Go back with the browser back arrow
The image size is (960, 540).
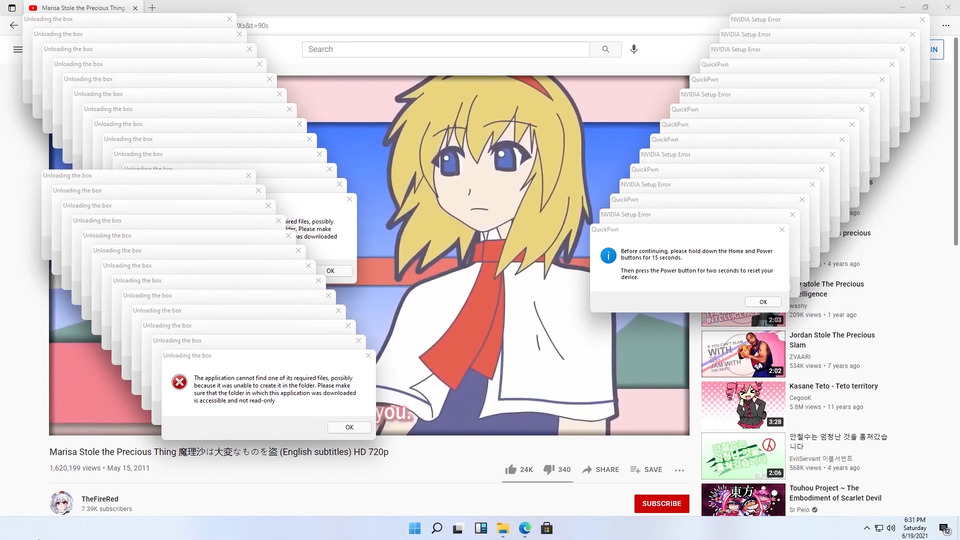coord(13,25)
